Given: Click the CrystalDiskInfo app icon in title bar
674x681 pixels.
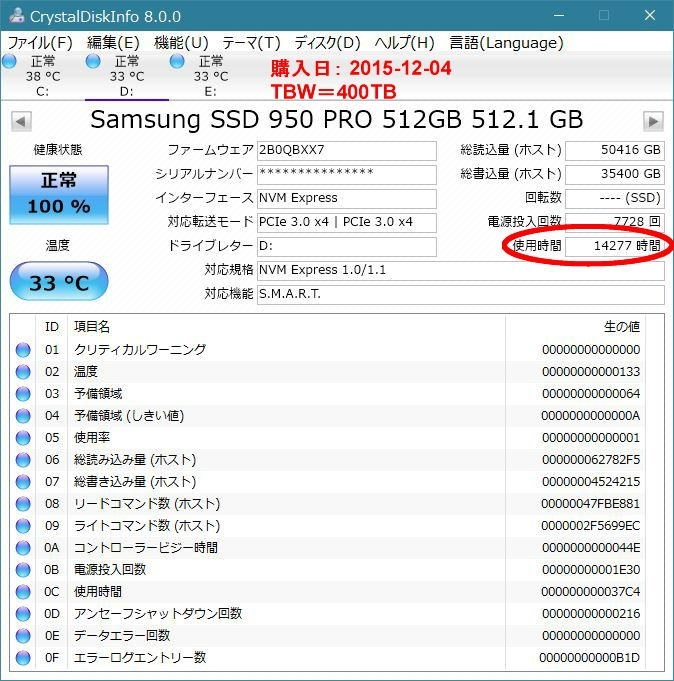Looking at the screenshot, I should tap(16, 16).
